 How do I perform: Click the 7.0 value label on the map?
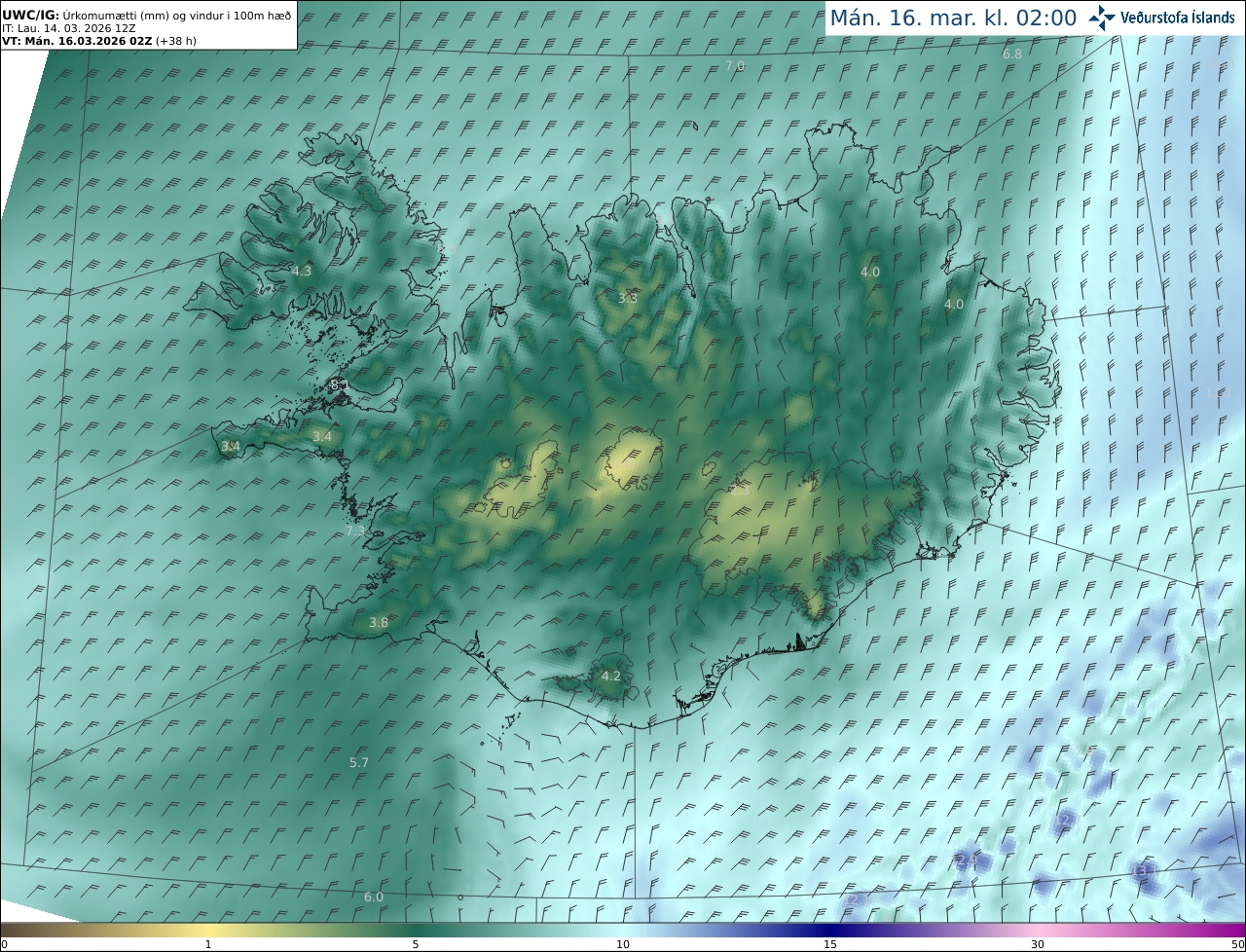735,65
